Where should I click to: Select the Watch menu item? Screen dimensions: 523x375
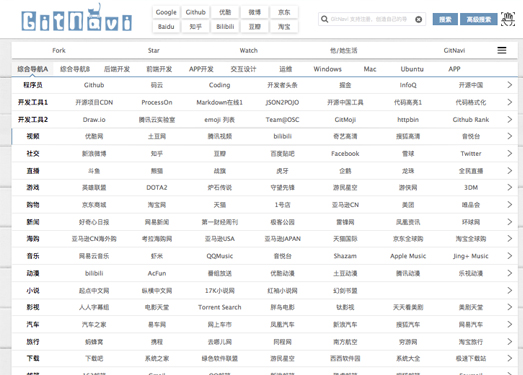pos(248,50)
